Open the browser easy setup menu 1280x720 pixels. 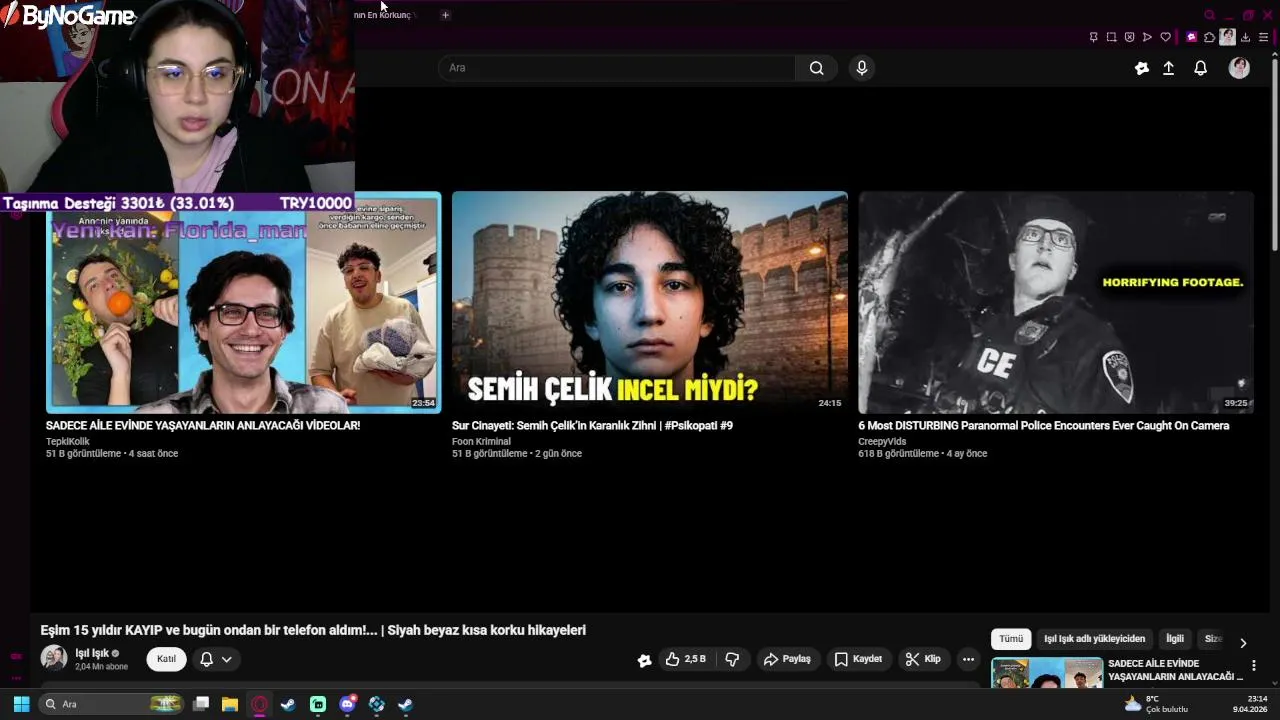tap(1263, 37)
